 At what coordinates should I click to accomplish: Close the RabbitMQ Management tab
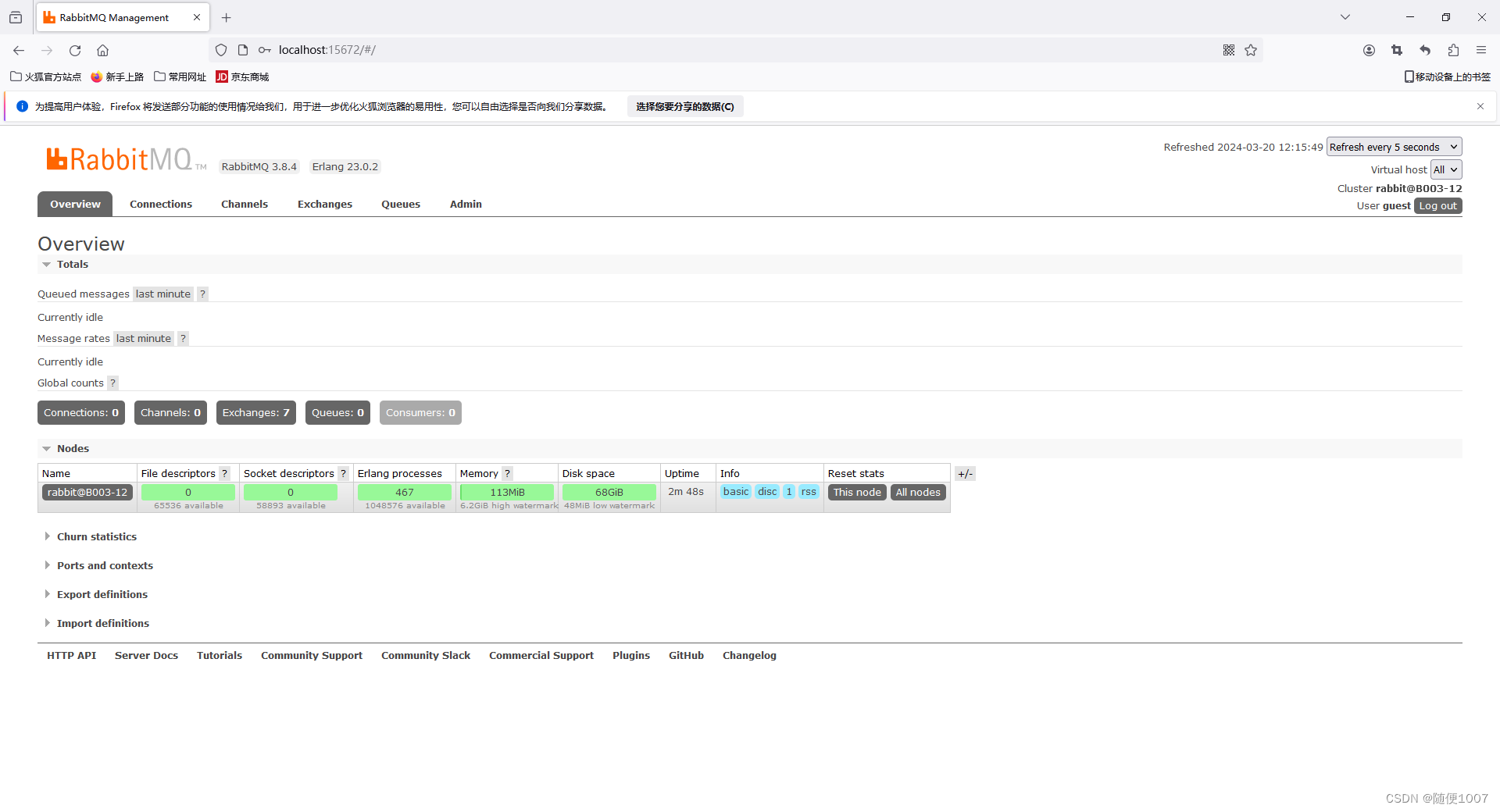(x=197, y=17)
